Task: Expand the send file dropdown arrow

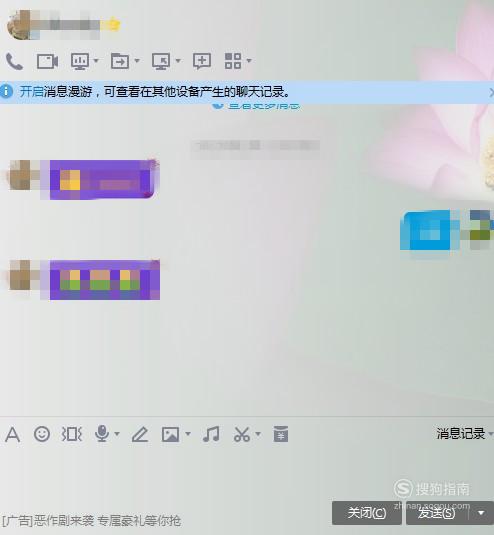Action: (137, 61)
